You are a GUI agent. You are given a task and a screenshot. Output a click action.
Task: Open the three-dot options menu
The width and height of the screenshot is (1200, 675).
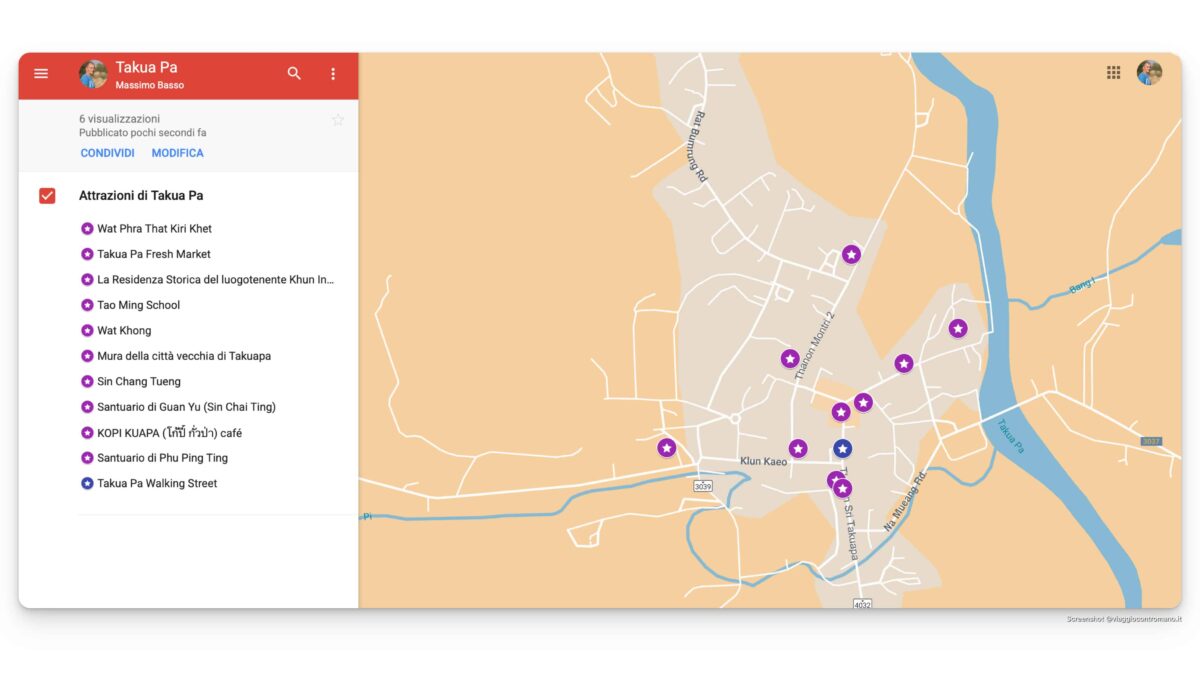[x=333, y=73]
